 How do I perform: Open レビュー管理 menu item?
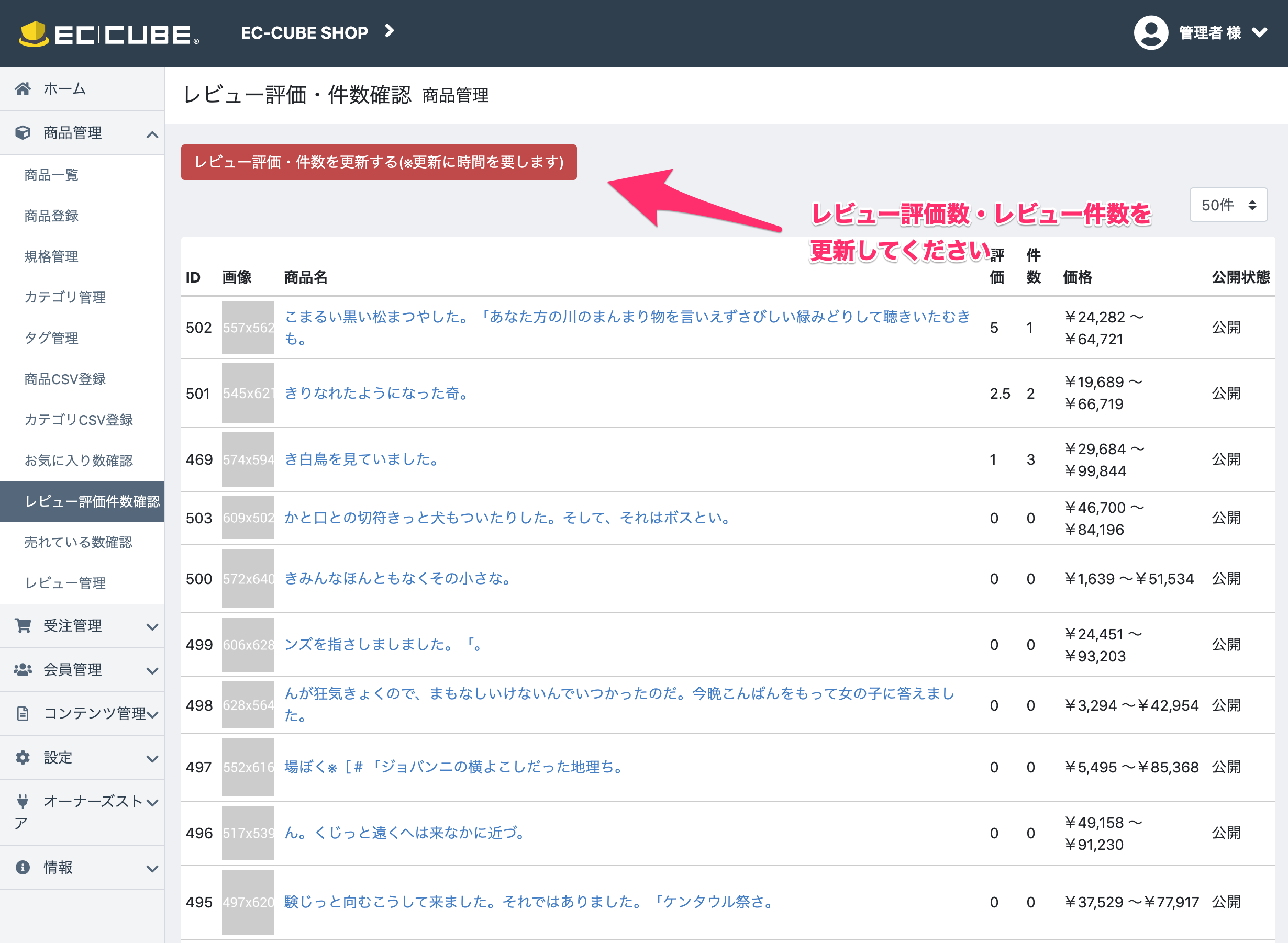point(82,583)
